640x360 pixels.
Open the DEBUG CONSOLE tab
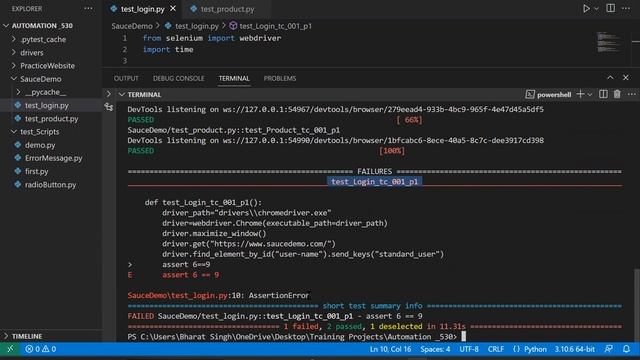pyautogui.click(x=178, y=78)
